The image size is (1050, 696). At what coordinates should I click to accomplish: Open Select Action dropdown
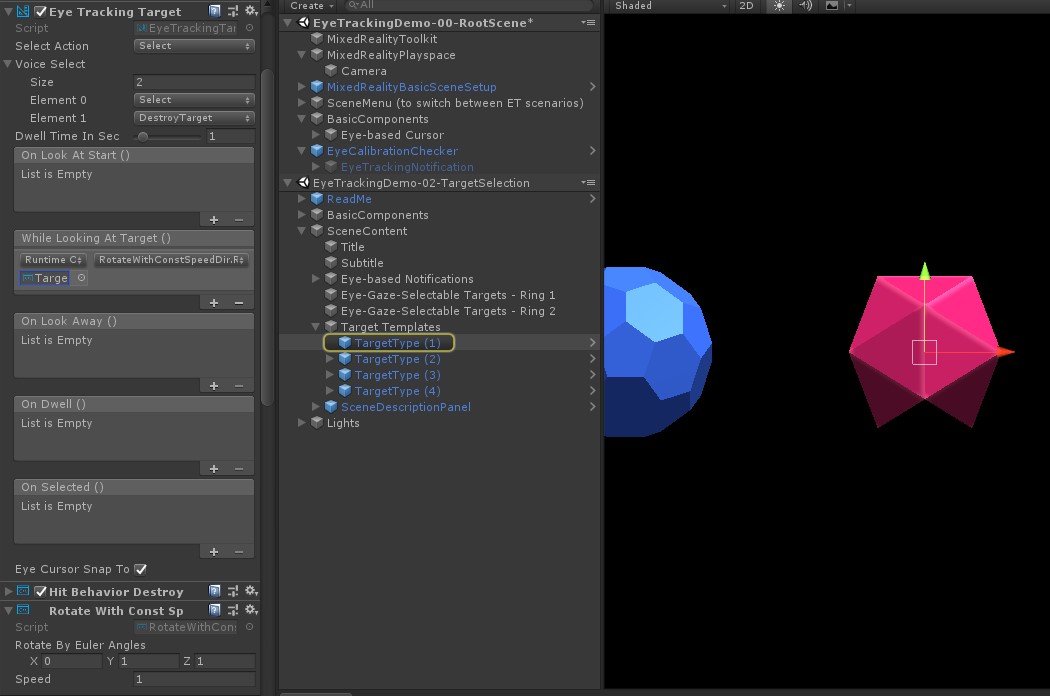click(194, 46)
